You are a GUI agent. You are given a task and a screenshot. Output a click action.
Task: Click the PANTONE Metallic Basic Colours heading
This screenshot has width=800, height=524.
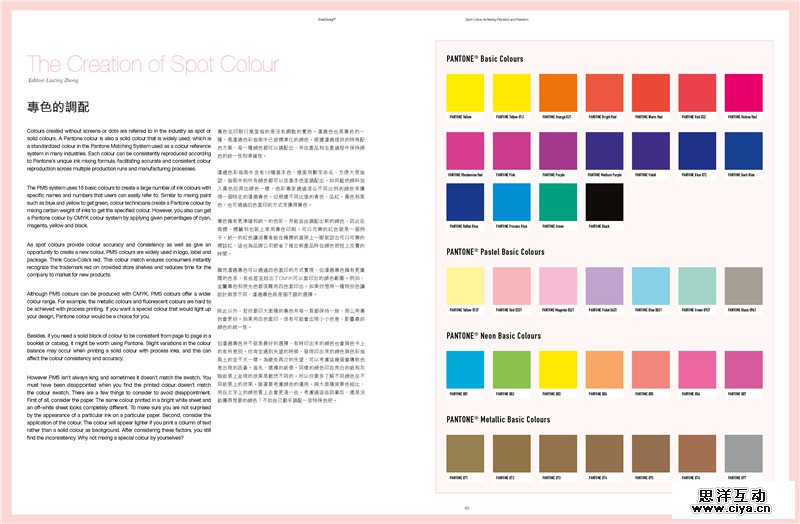coord(499,419)
